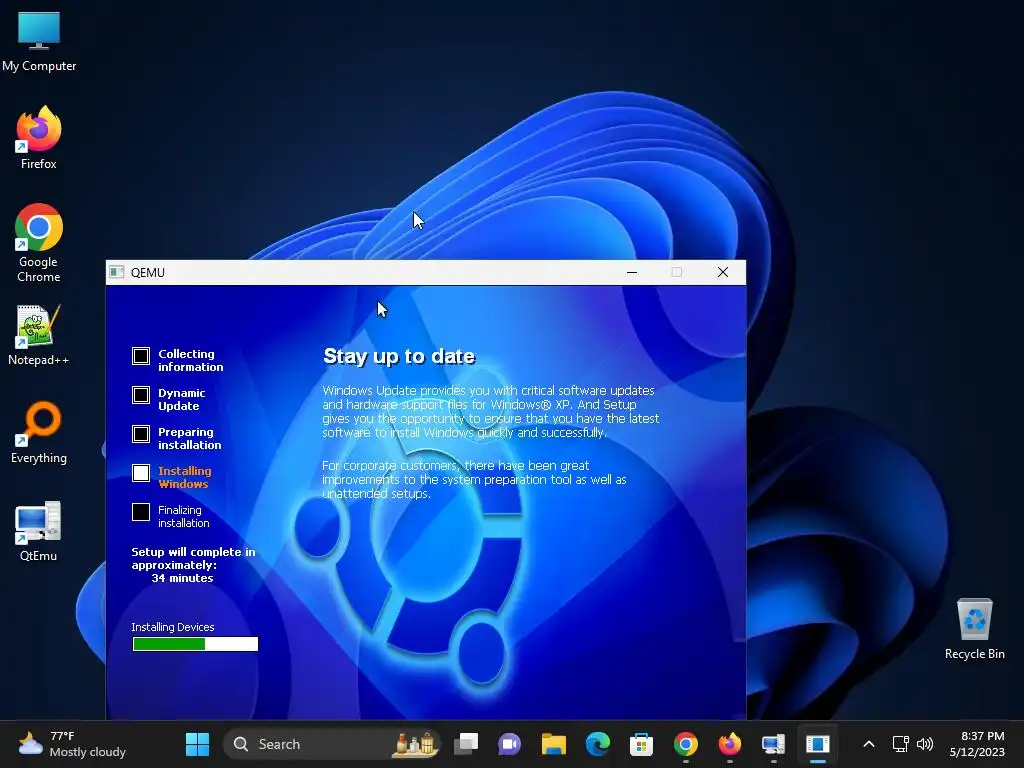
Task: Open Microsoft Store from the taskbar
Action: pyautogui.click(x=641, y=744)
